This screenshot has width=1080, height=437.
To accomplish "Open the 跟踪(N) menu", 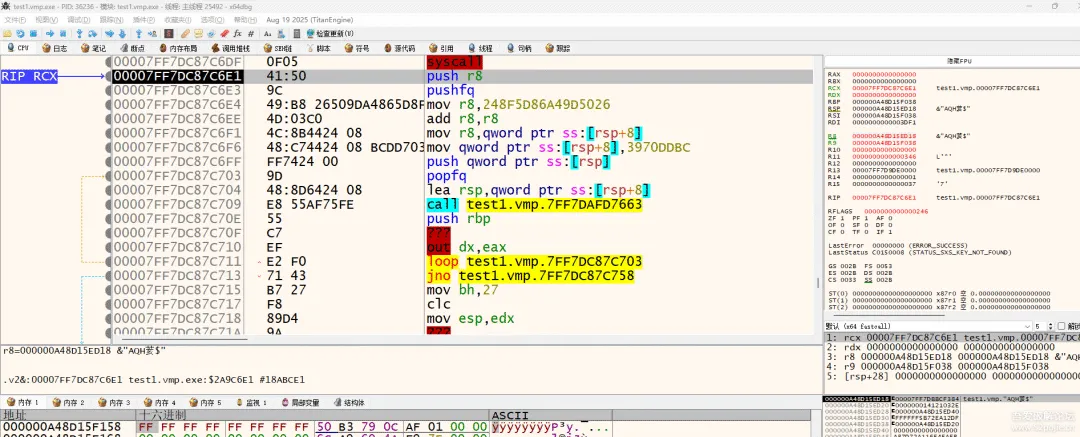I will pyautogui.click(x=111, y=20).
